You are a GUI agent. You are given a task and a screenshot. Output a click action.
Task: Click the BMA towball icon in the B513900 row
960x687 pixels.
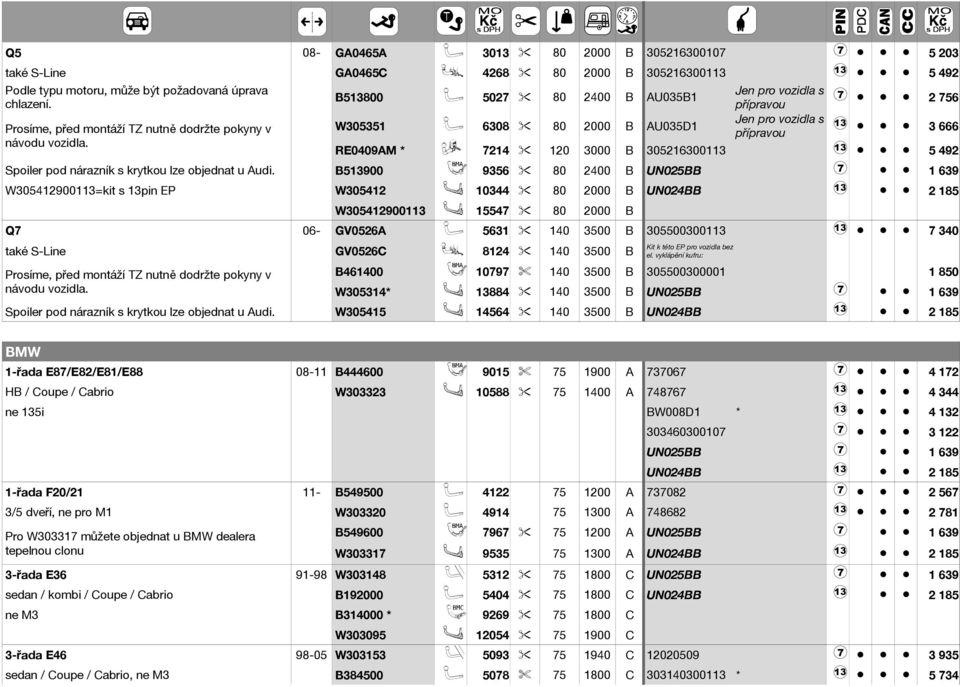click(457, 168)
